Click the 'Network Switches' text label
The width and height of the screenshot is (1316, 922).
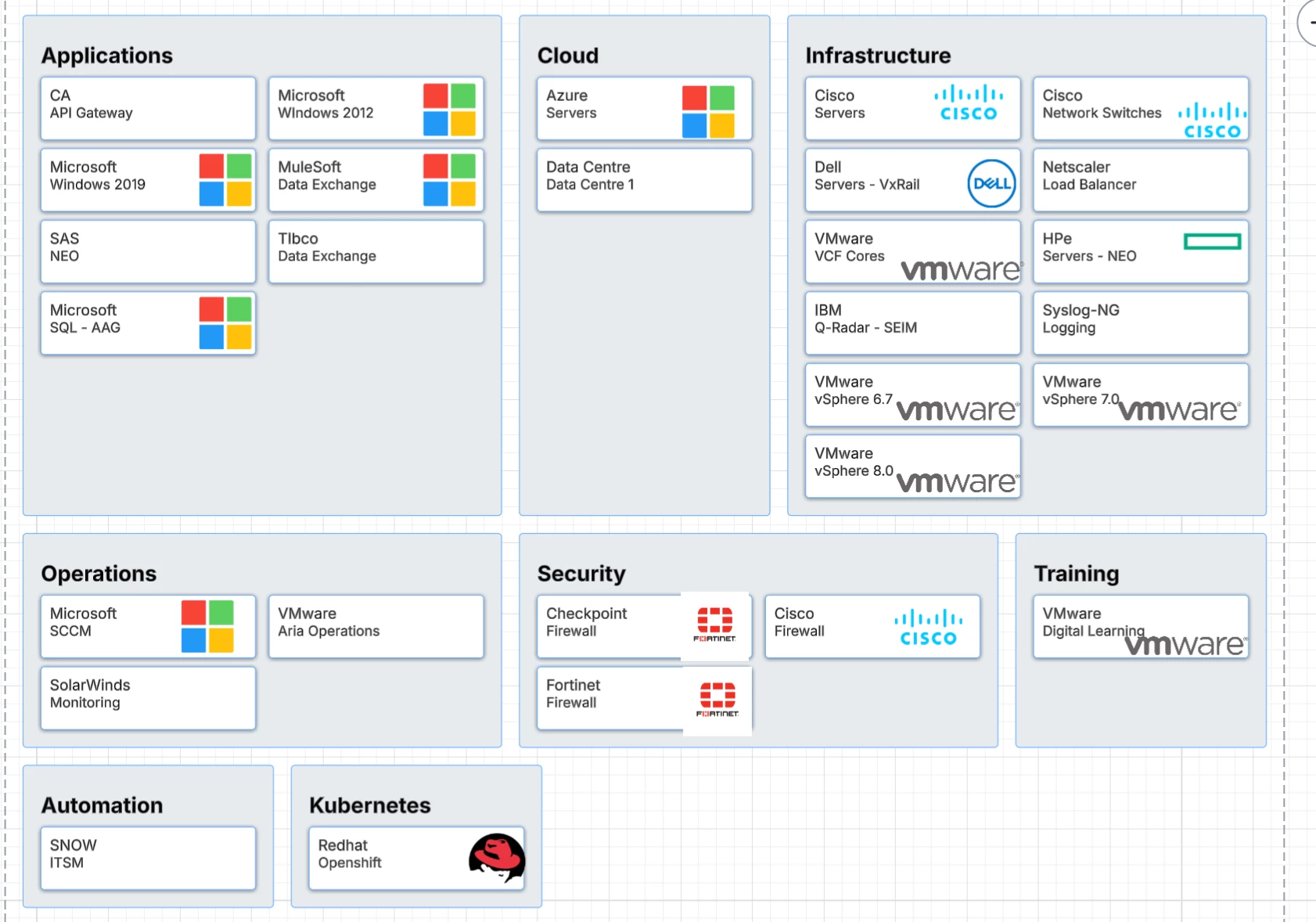(1102, 113)
